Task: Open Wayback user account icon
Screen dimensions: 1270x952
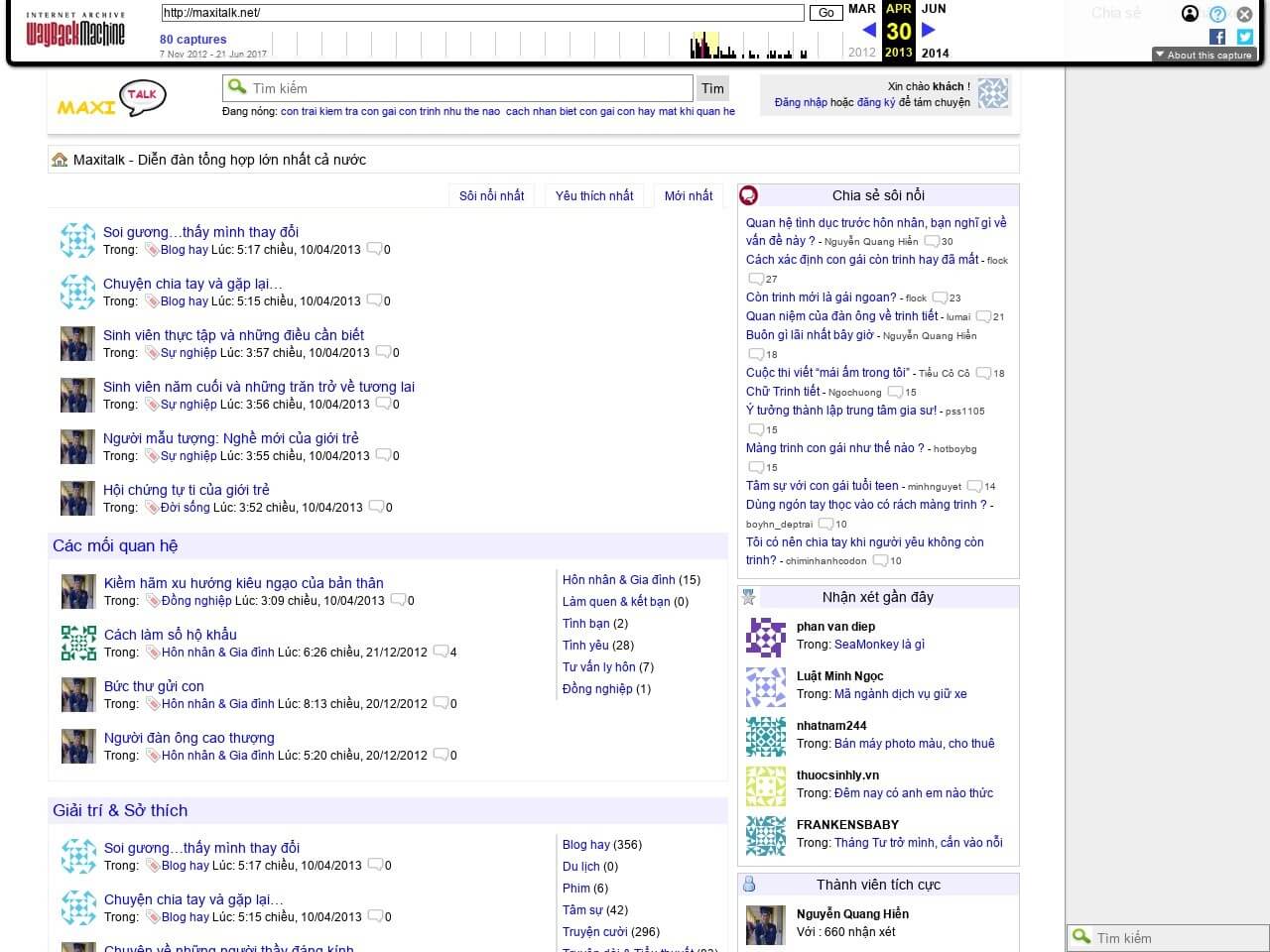Action: point(1190,14)
